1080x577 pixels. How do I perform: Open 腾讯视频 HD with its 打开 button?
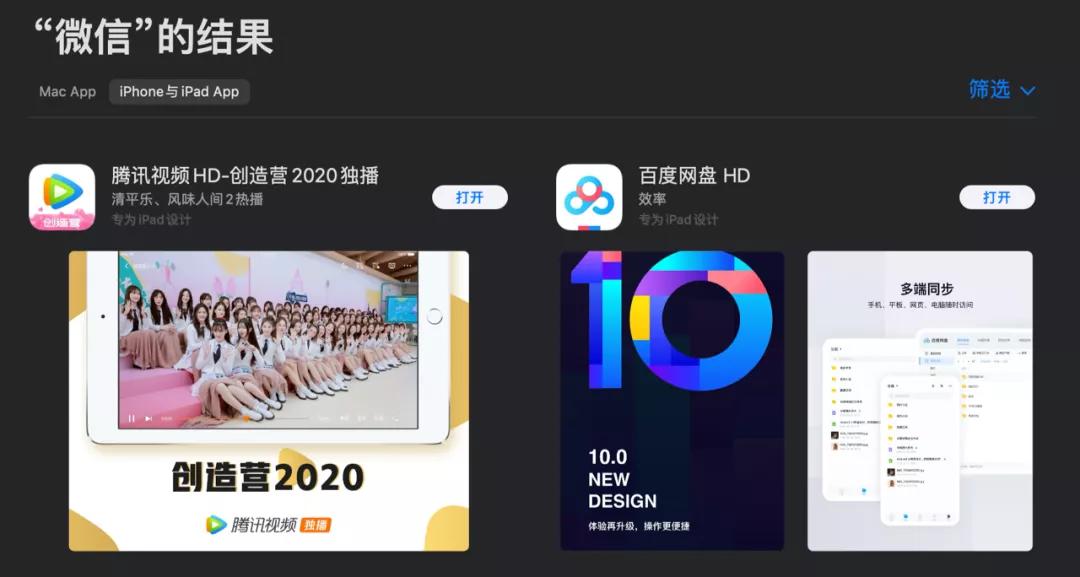470,198
